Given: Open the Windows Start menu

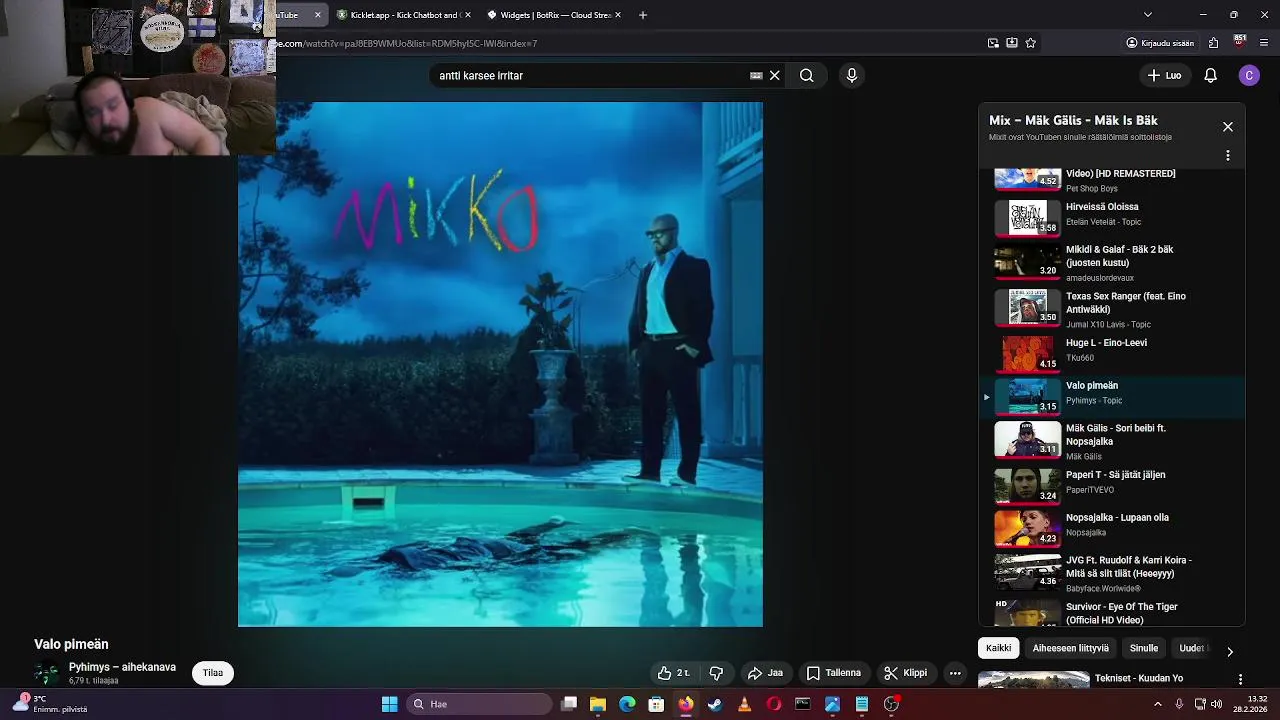Looking at the screenshot, I should tap(389, 704).
